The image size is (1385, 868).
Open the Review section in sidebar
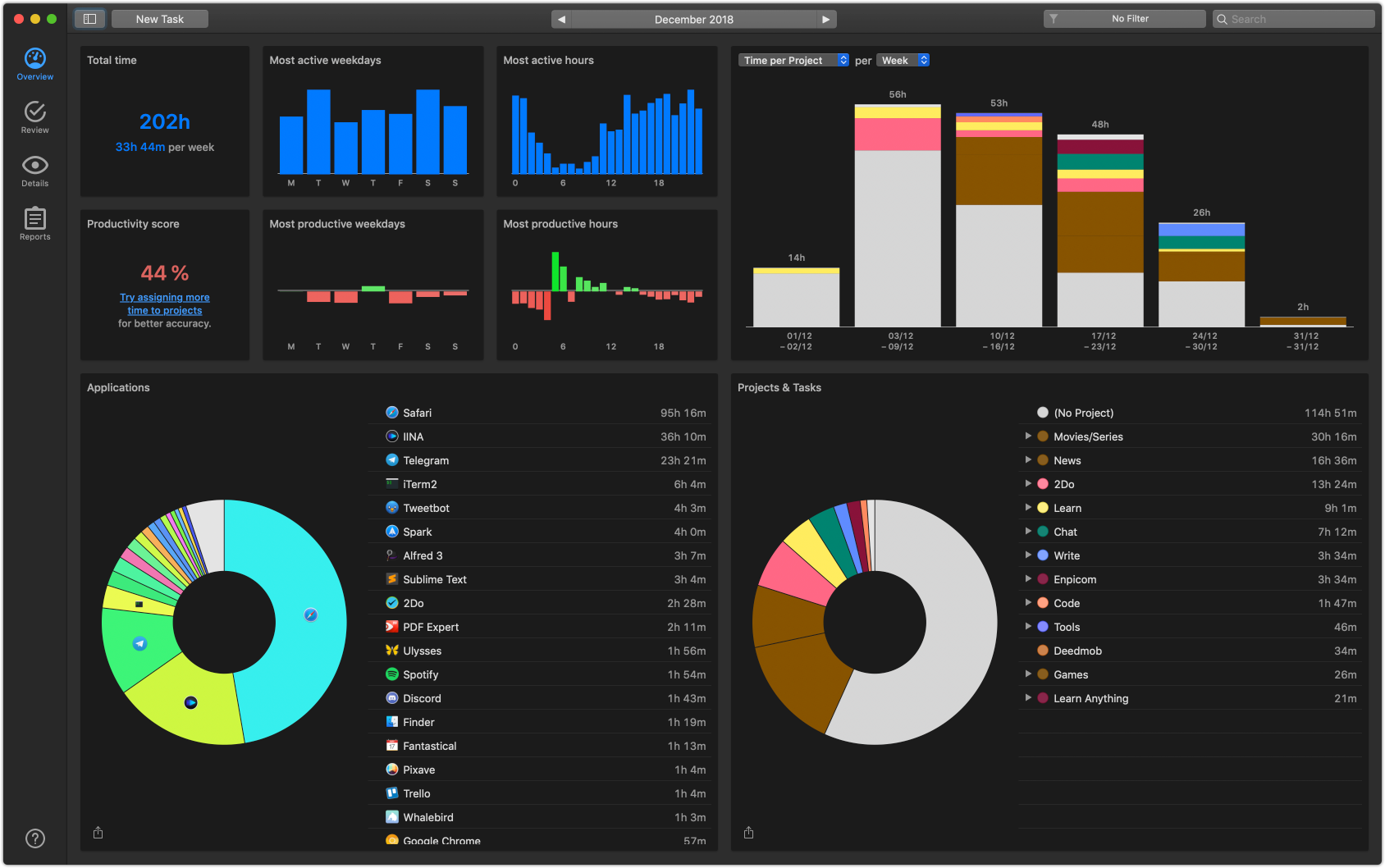coord(34,117)
